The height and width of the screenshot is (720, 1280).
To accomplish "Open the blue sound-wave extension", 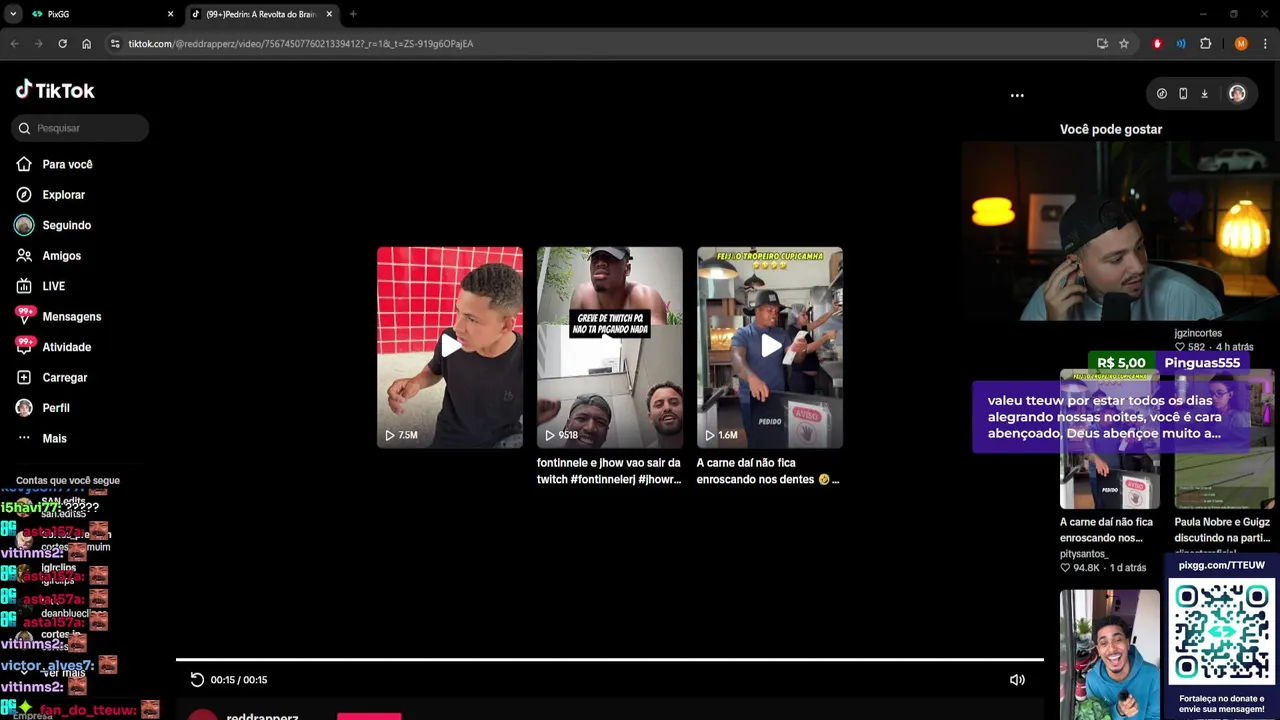I will click(x=1181, y=44).
